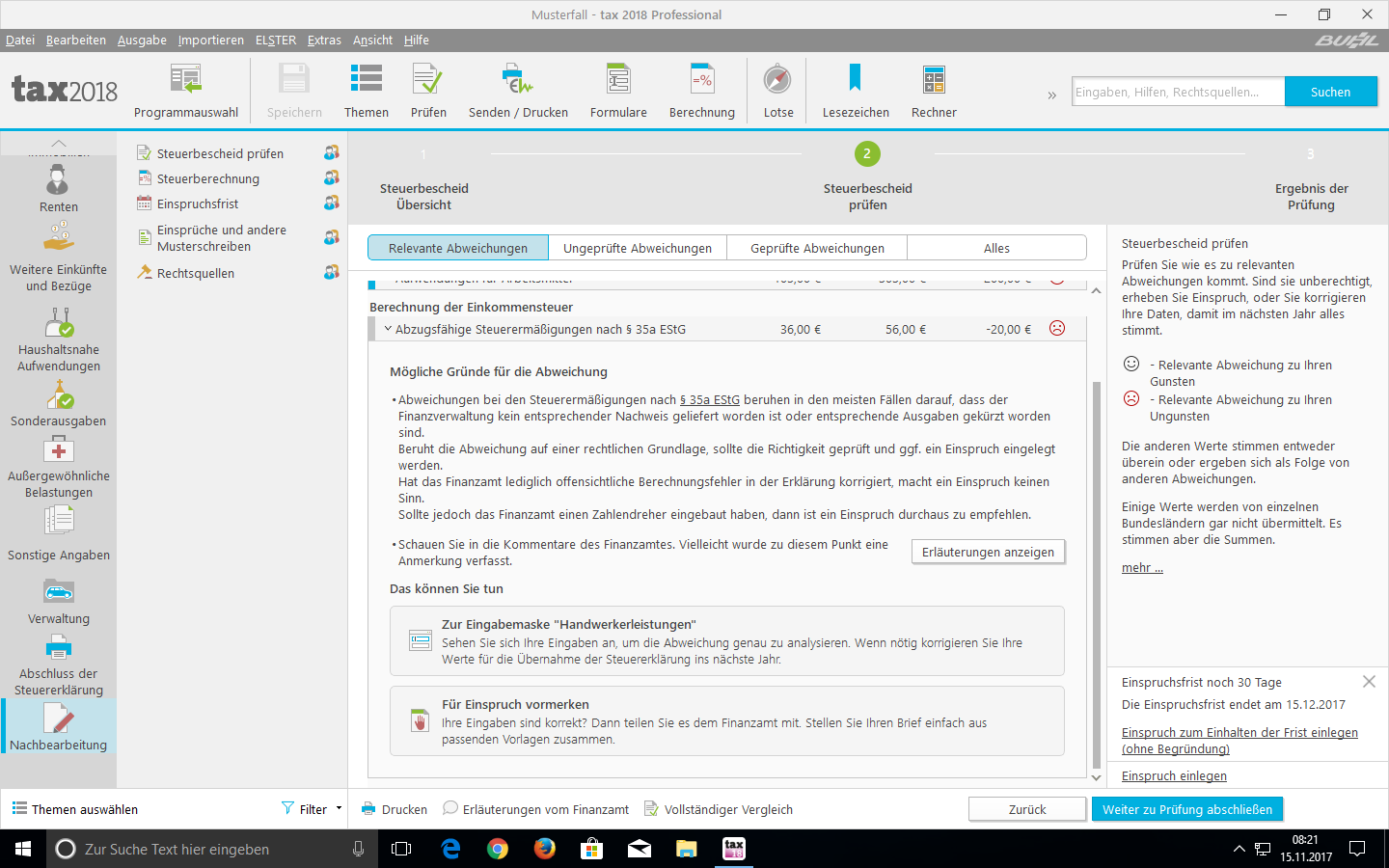The height and width of the screenshot is (868, 1389).
Task: Click the Drucken printer icon
Action: tap(368, 809)
